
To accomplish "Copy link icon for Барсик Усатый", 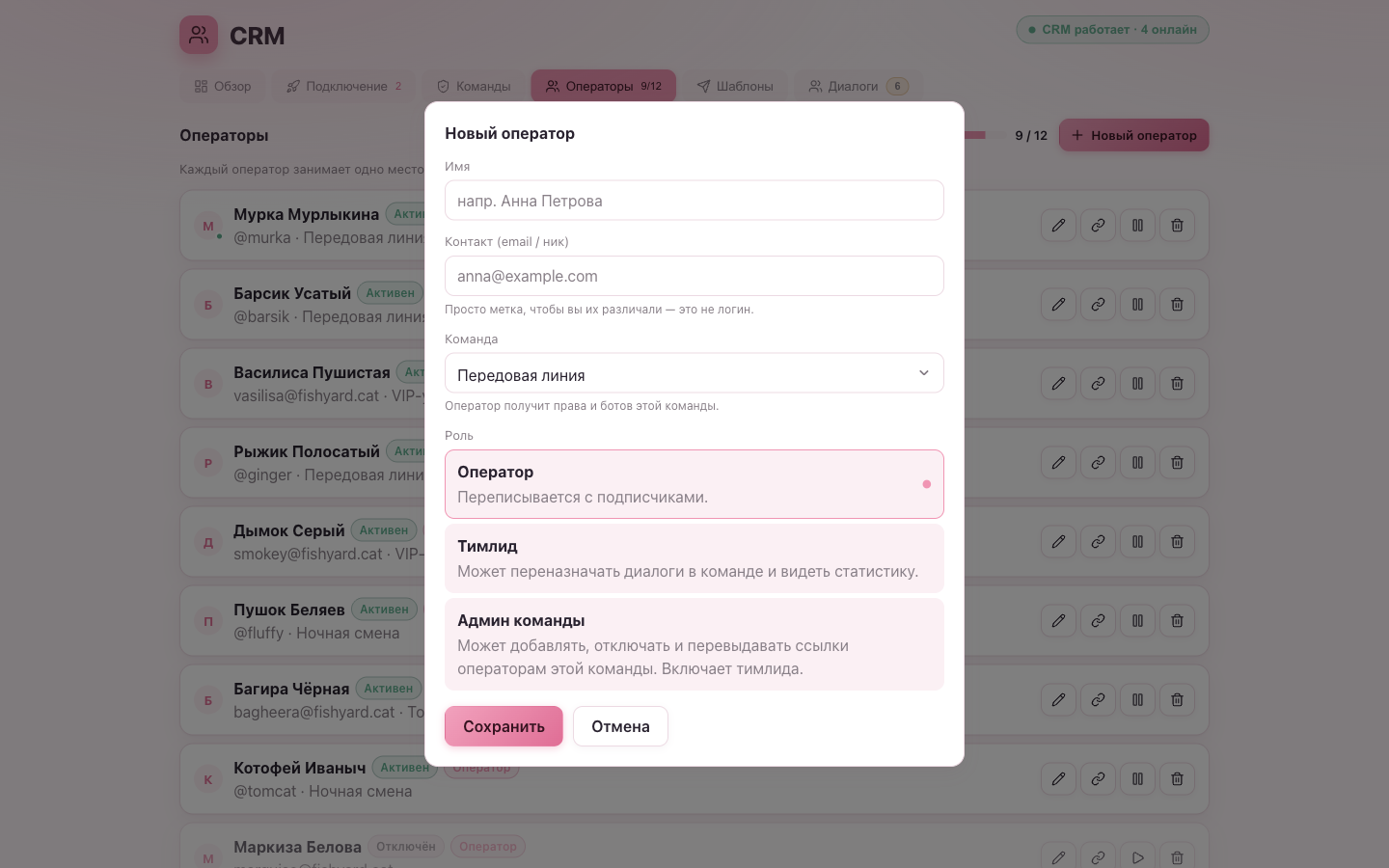I will 1098,305.
